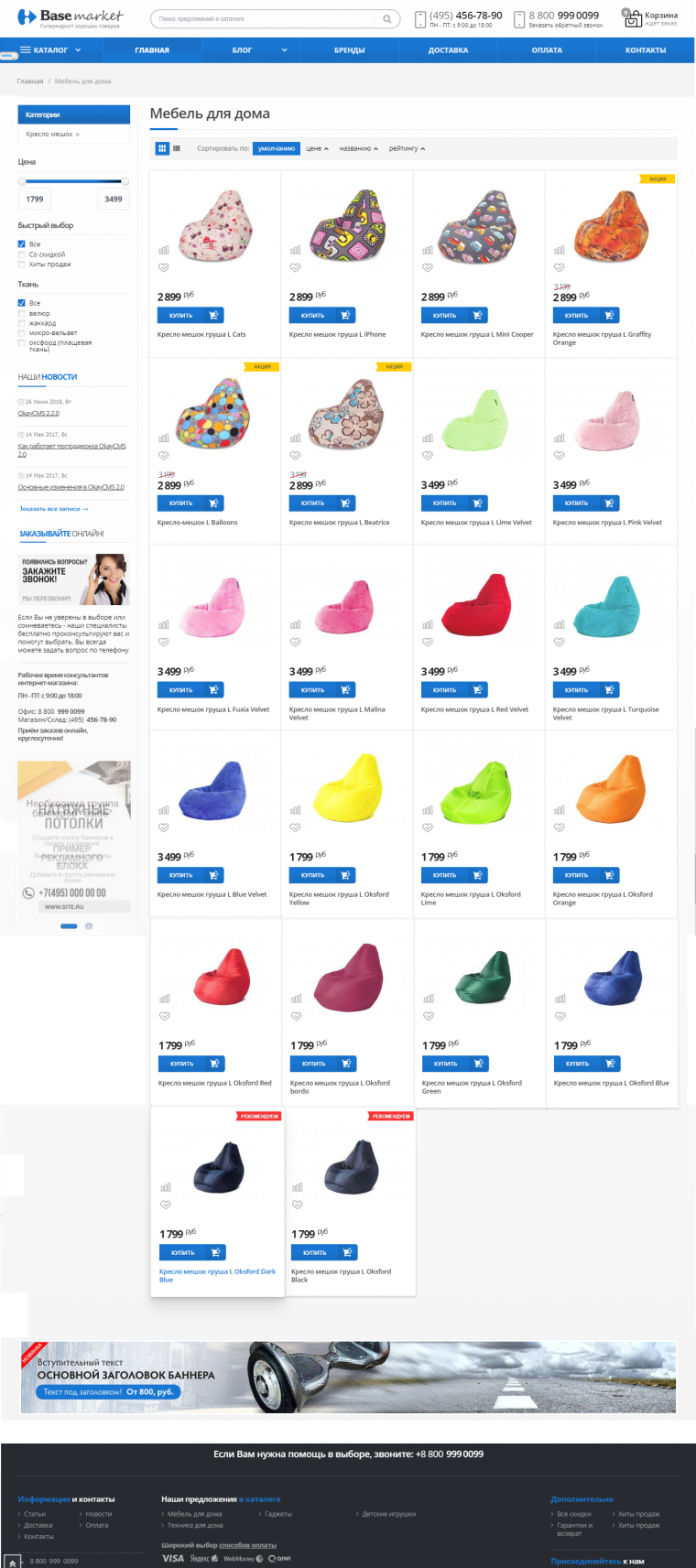Go to the ДОСТАВКА menu item
This screenshot has height=1568, width=696.
click(x=448, y=50)
